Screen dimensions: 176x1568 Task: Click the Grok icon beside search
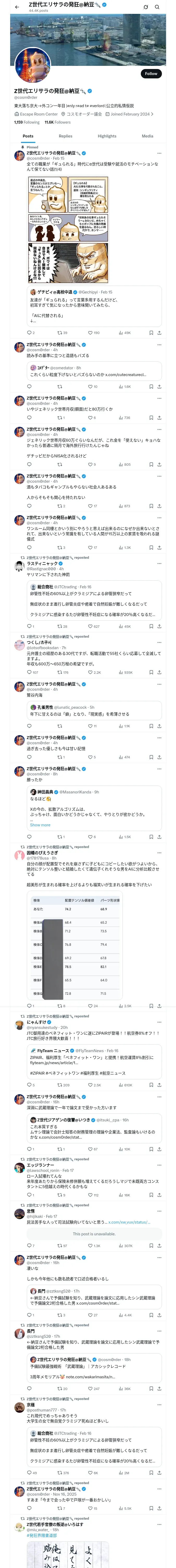coord(146,7)
